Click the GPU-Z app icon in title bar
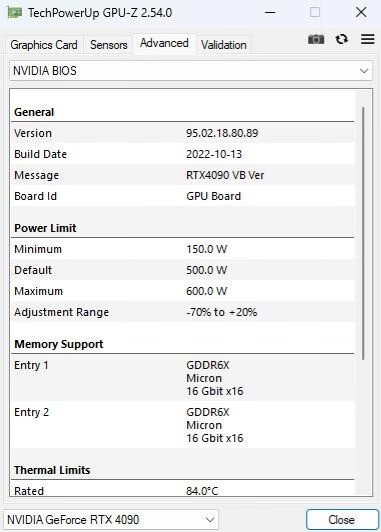 (15, 13)
